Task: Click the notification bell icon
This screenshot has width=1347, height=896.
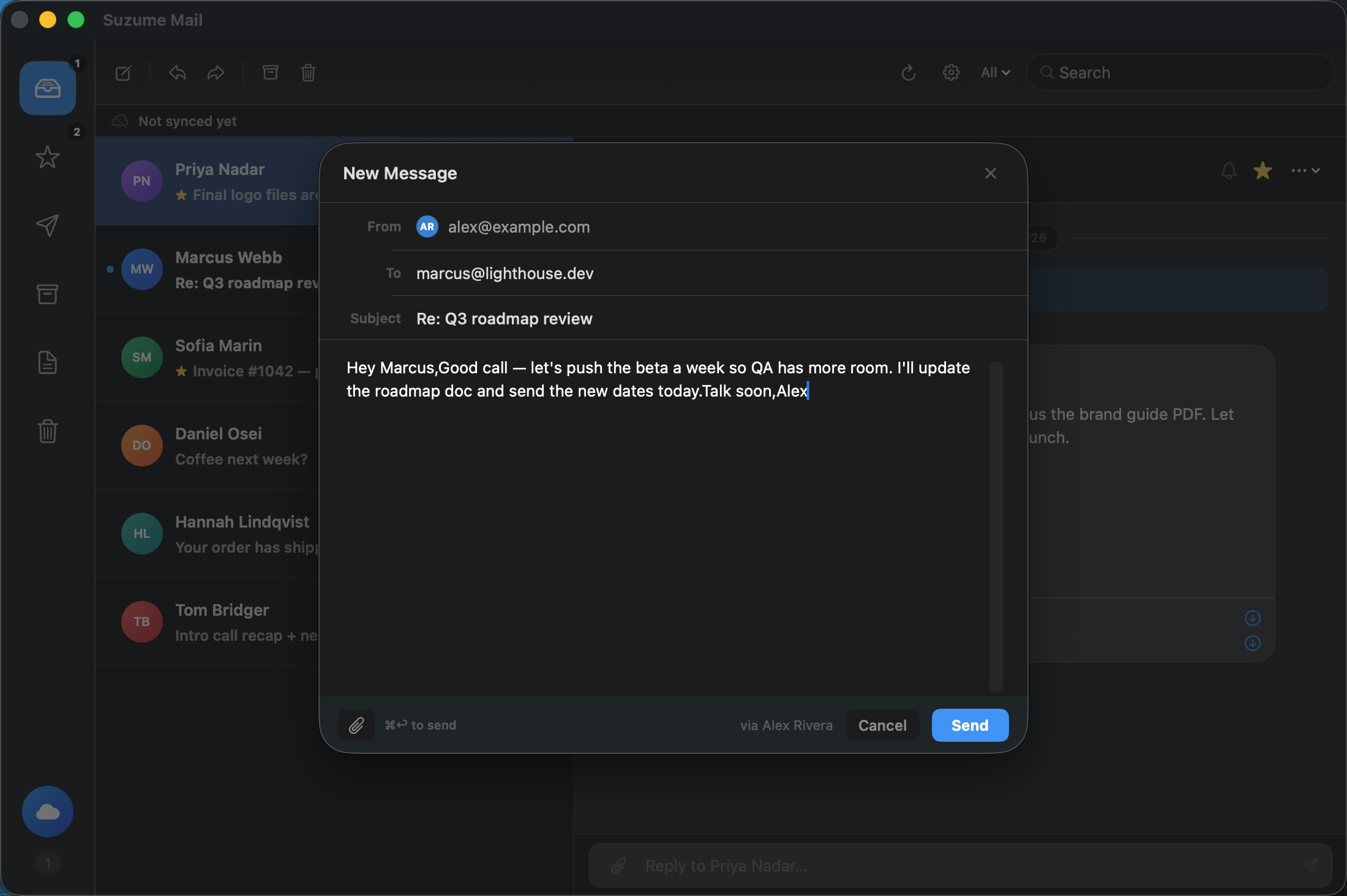Action: [1228, 170]
